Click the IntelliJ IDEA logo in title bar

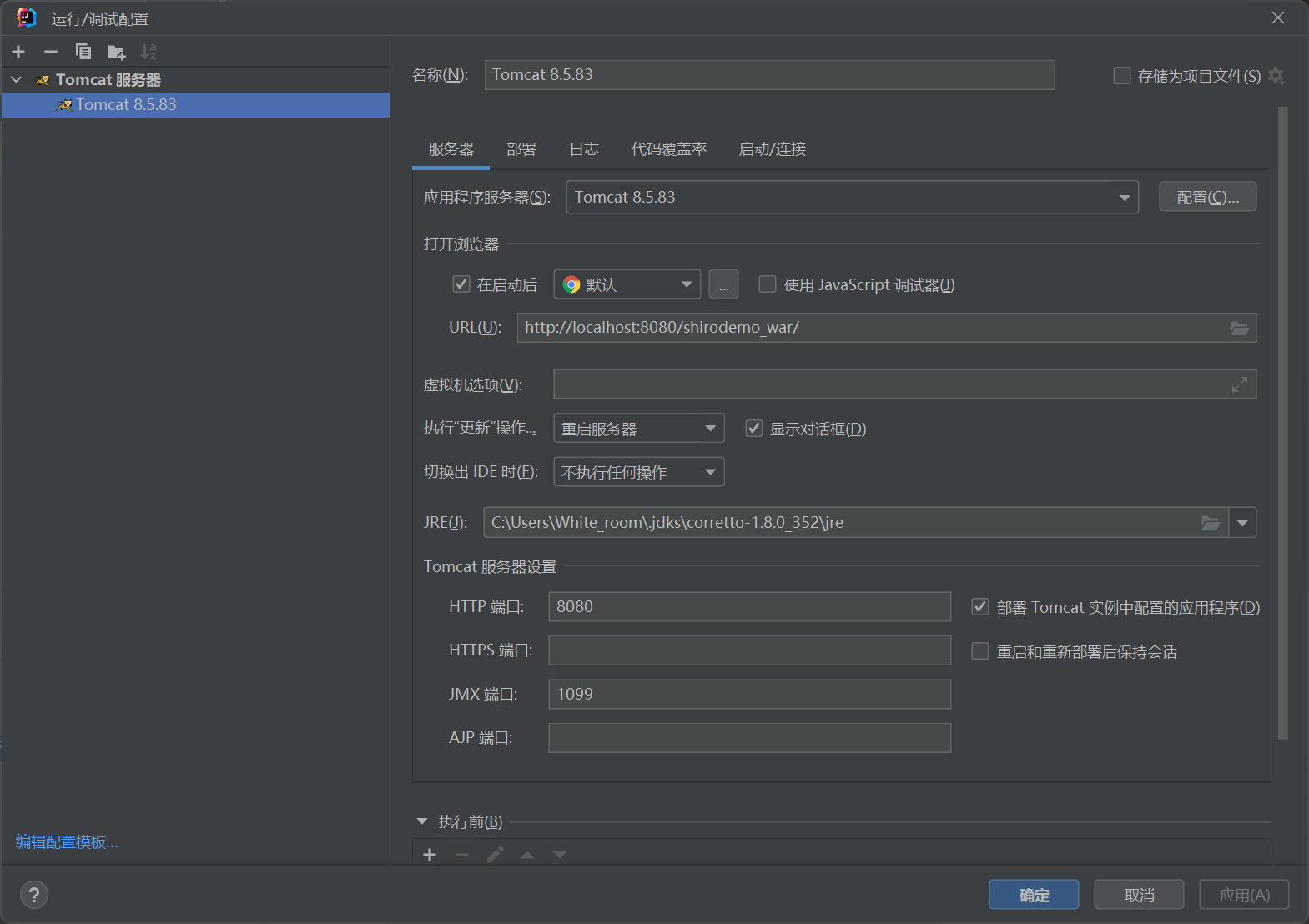[x=27, y=18]
